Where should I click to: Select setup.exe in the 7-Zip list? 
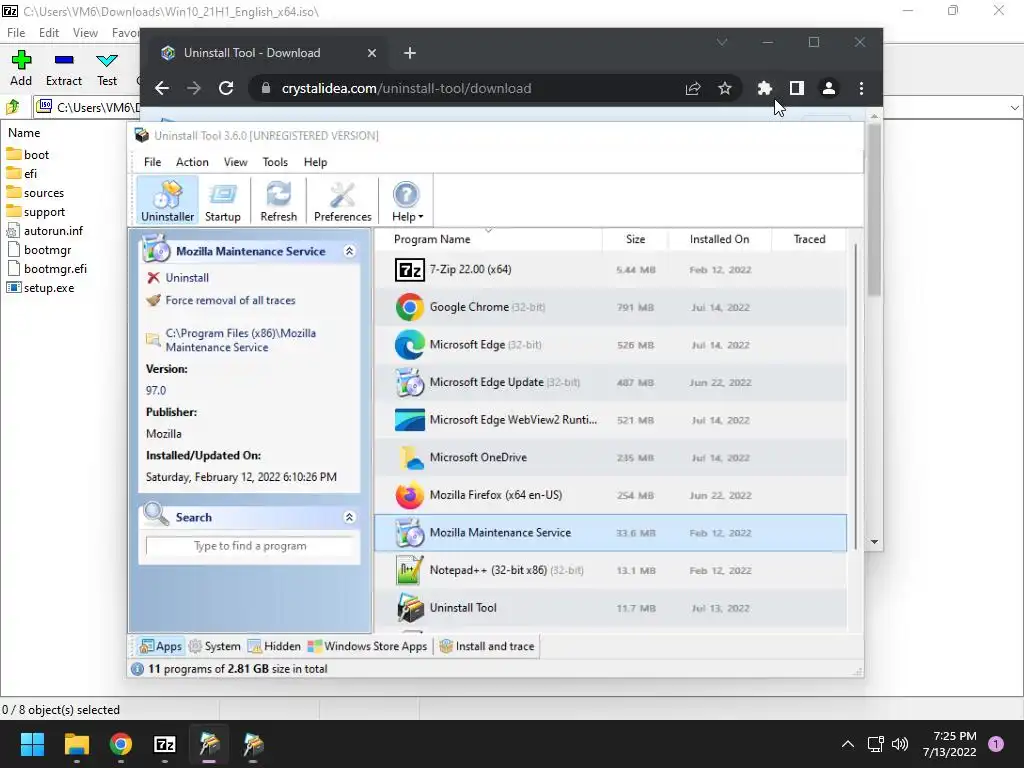pos(49,288)
